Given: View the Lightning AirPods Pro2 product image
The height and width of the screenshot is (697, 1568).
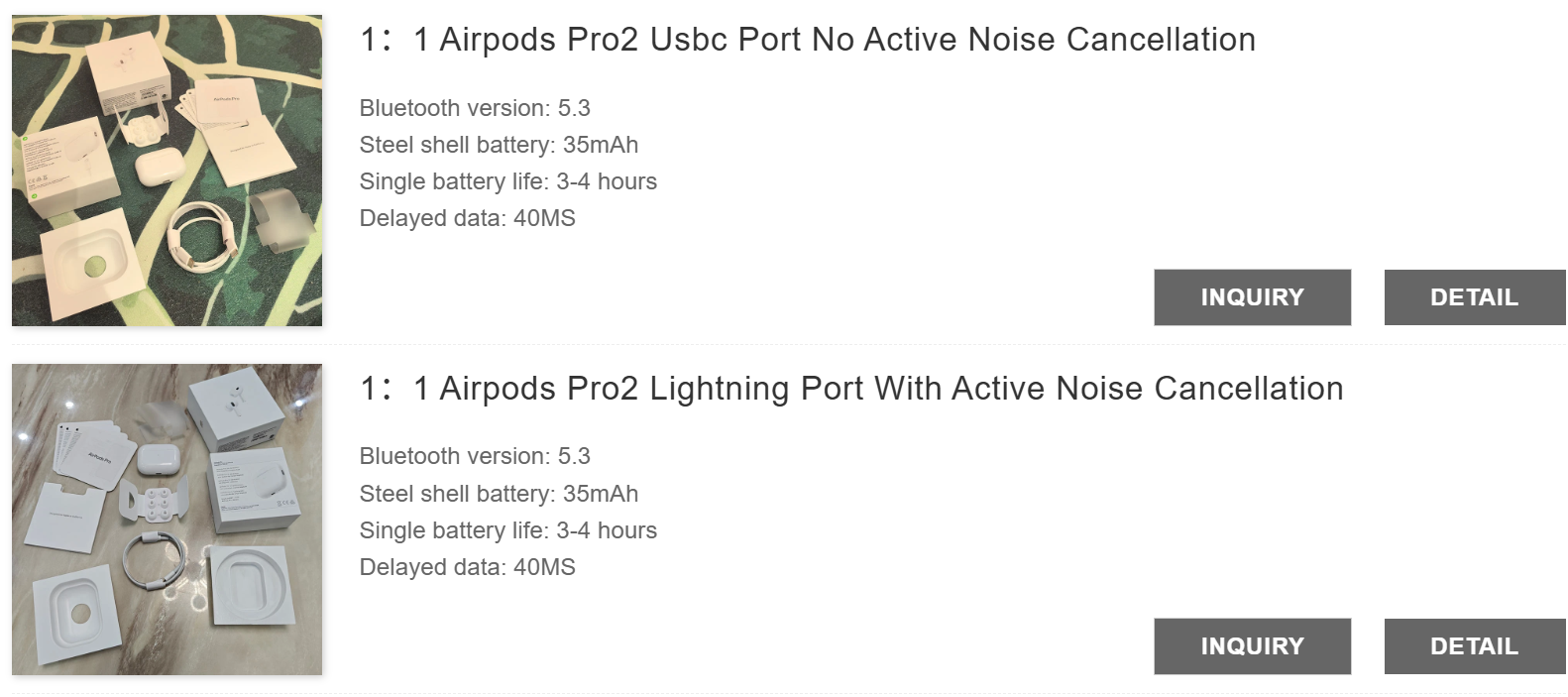Looking at the screenshot, I should pos(166,516).
